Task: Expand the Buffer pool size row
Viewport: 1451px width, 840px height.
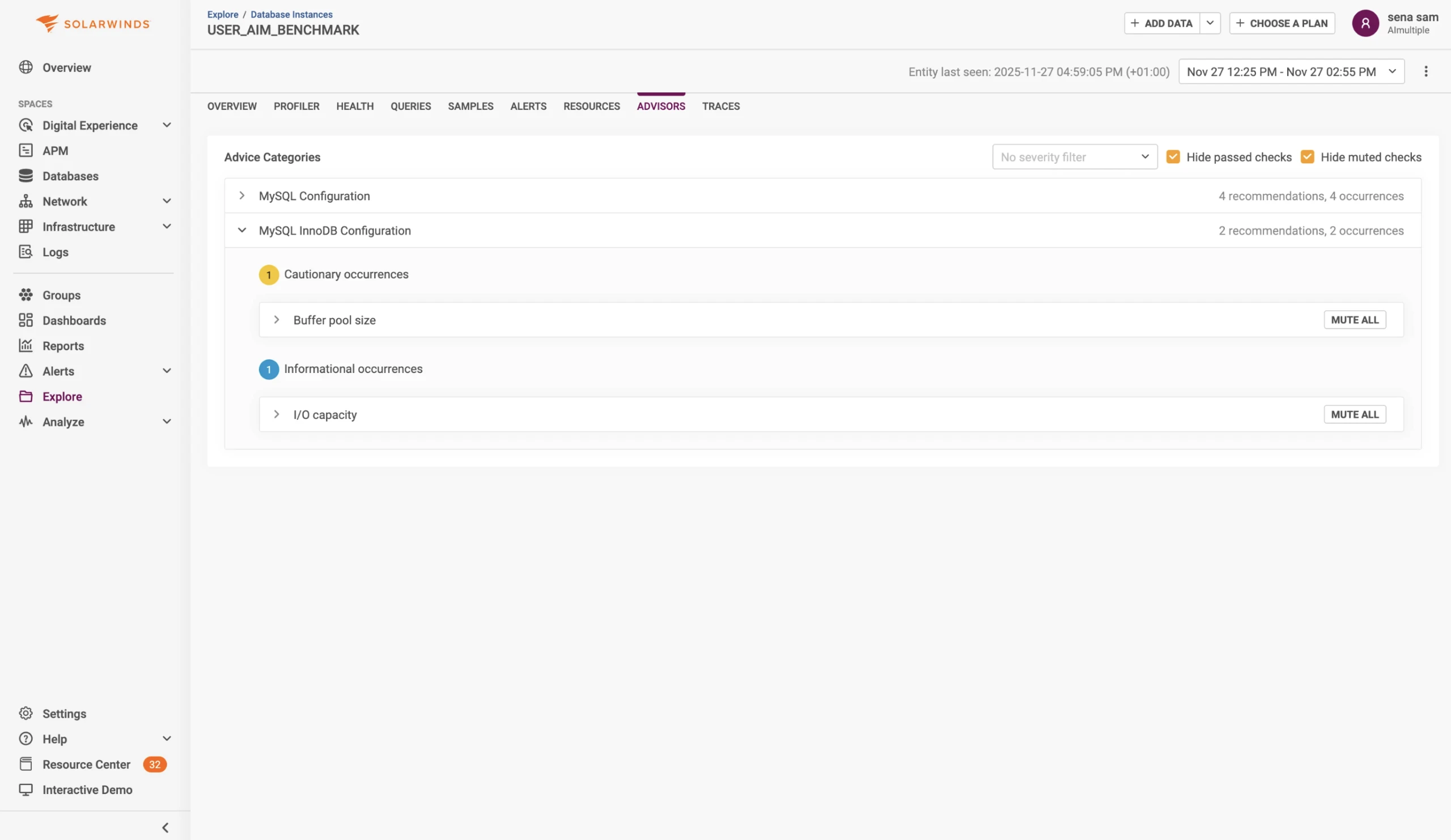Action: pyautogui.click(x=277, y=320)
